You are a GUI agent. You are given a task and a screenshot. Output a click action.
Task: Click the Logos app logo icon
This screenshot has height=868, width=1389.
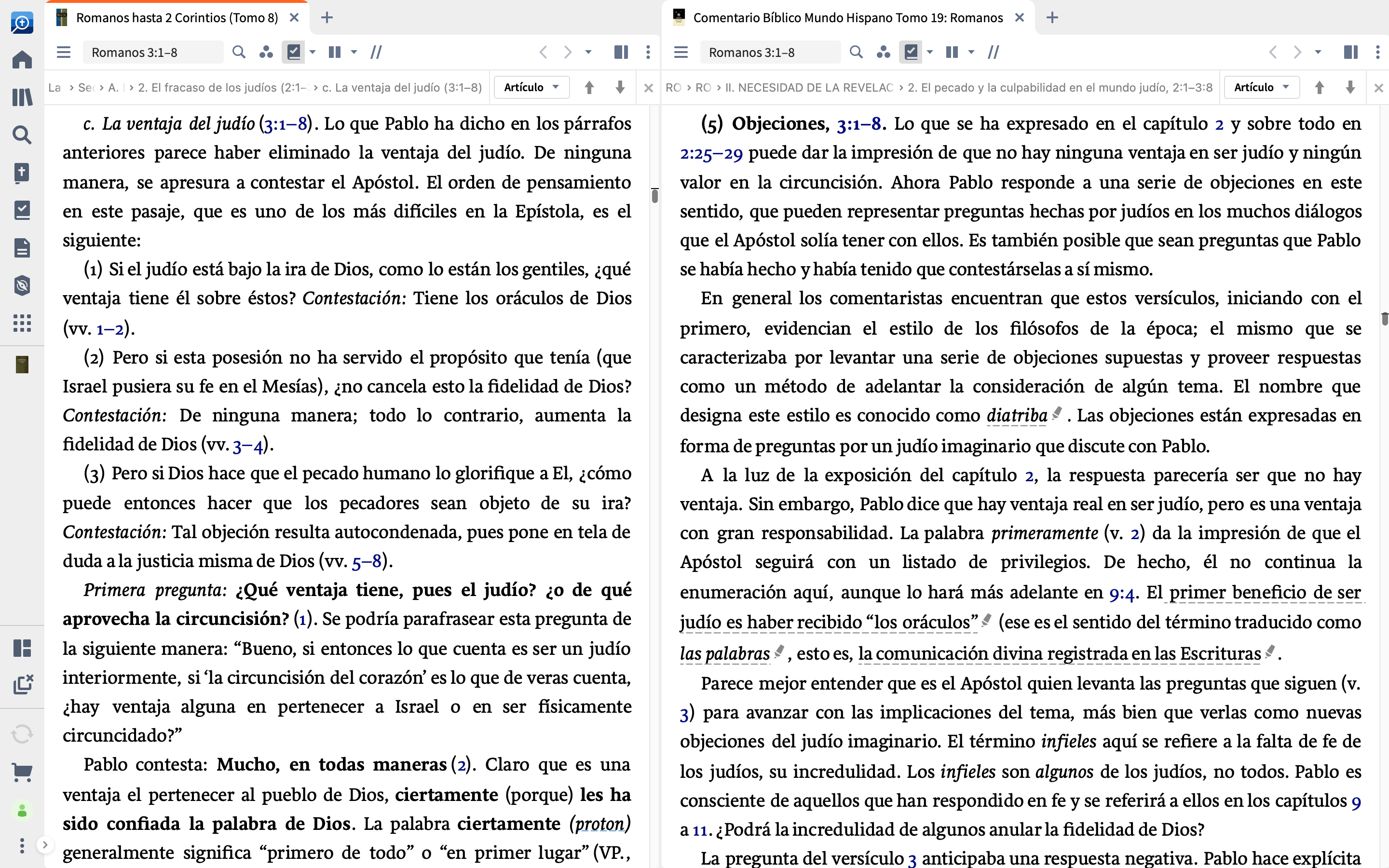(x=22, y=23)
